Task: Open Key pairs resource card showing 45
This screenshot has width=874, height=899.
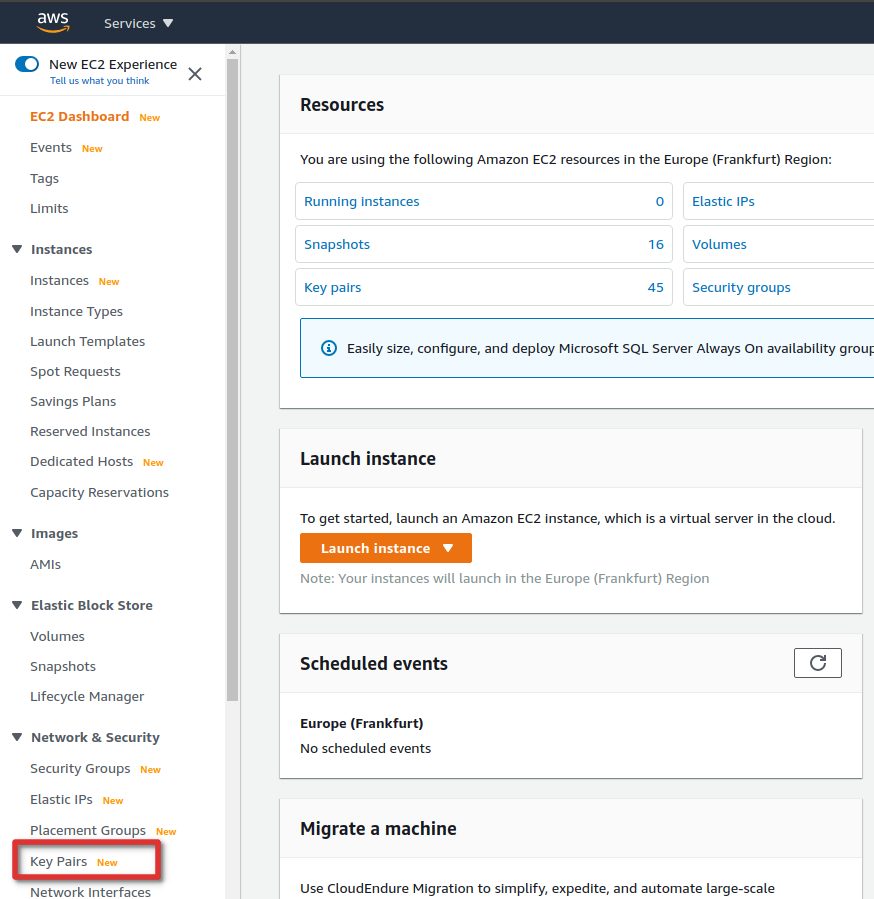Action: (x=483, y=287)
